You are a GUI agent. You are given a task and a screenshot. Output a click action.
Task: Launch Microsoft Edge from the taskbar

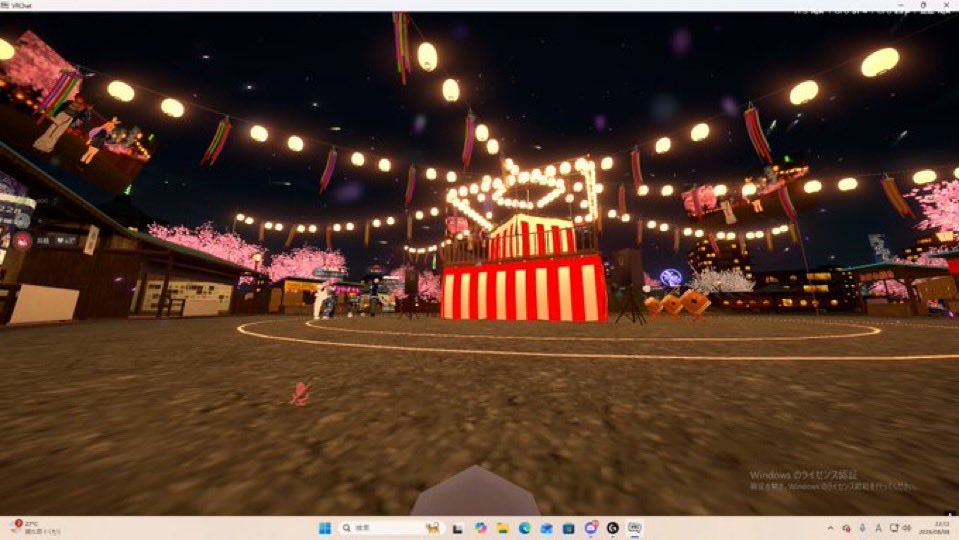525,528
